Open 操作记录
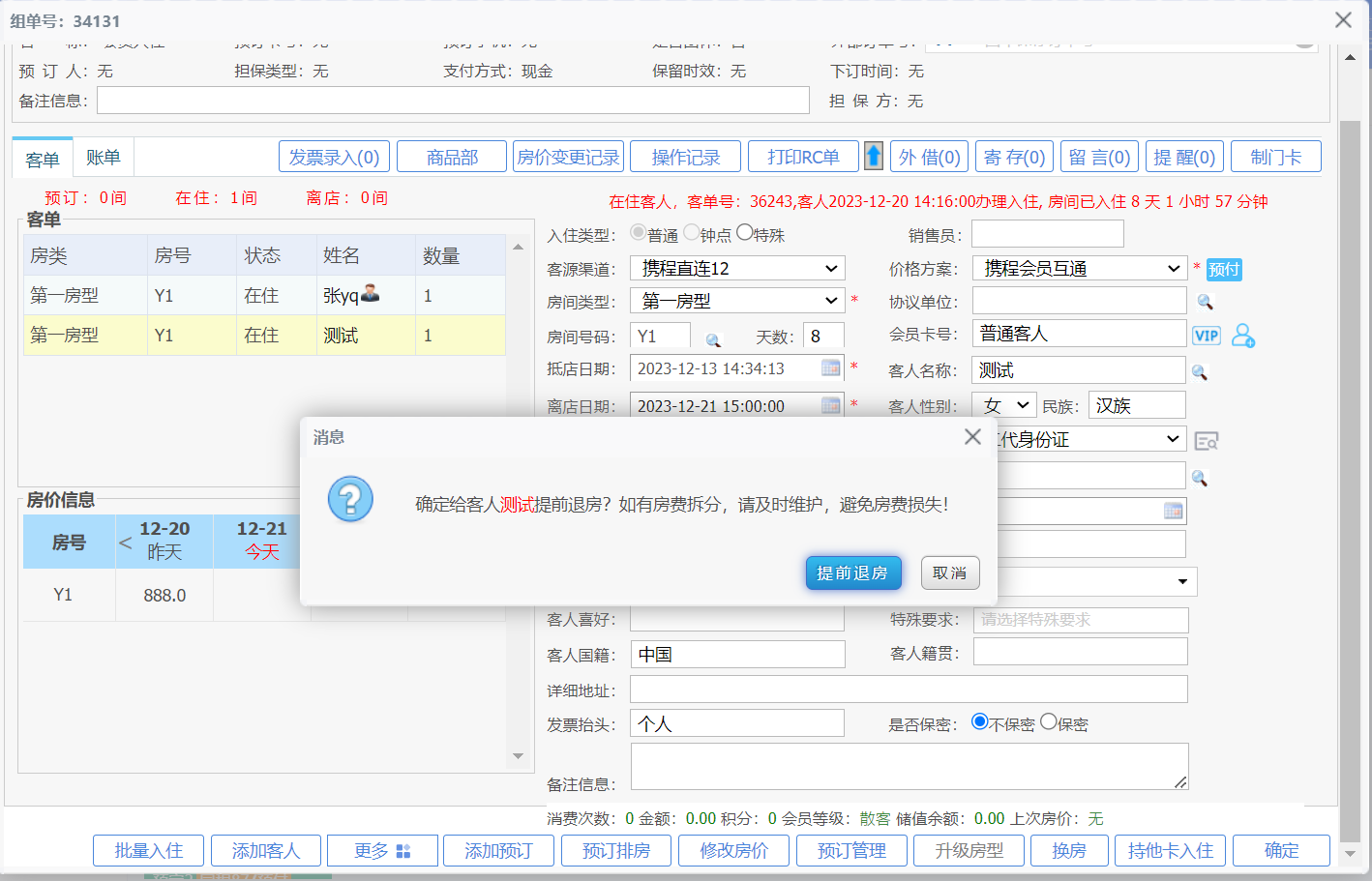The image size is (1372, 881). coord(686,157)
